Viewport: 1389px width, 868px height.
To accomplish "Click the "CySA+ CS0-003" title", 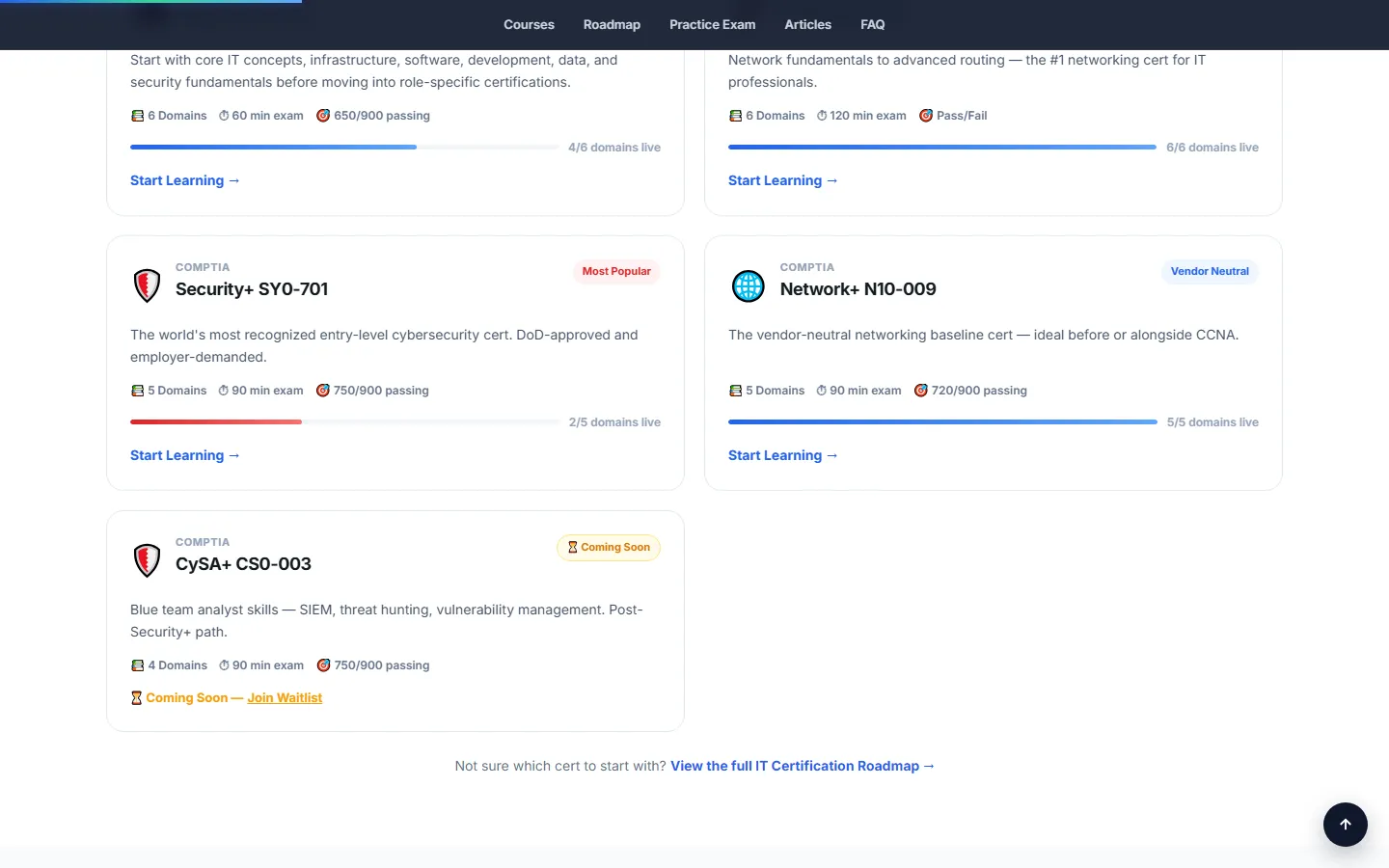I will 243,564.
